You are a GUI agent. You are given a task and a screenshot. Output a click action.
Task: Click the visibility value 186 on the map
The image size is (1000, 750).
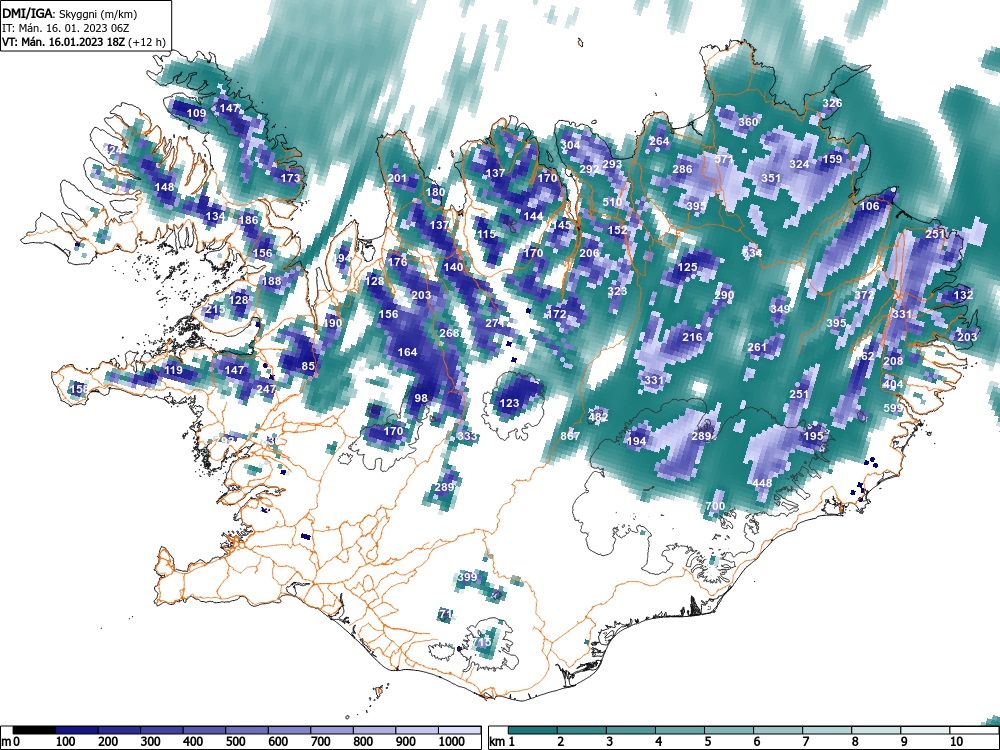pyautogui.click(x=248, y=221)
